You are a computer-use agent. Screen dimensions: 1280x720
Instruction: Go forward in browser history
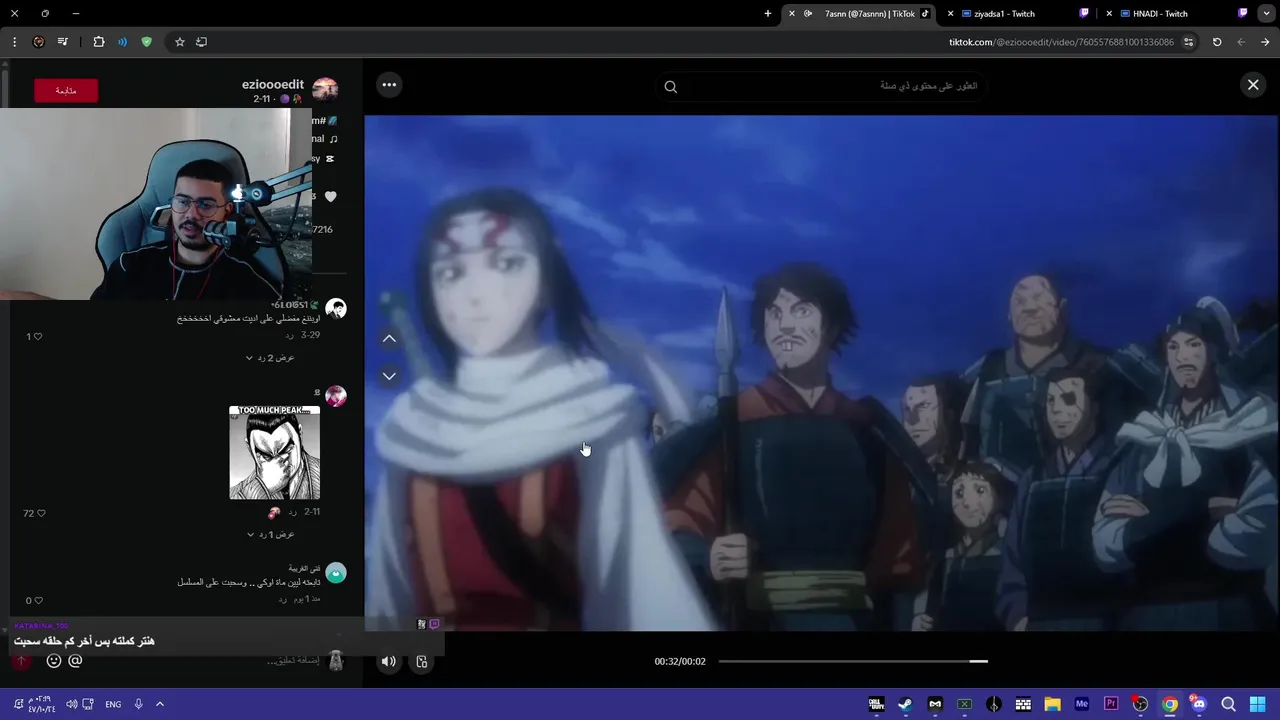pyautogui.click(x=1241, y=42)
